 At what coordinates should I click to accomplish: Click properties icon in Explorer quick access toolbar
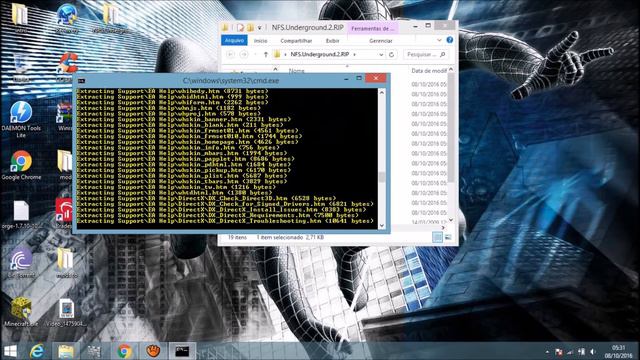tap(240, 28)
